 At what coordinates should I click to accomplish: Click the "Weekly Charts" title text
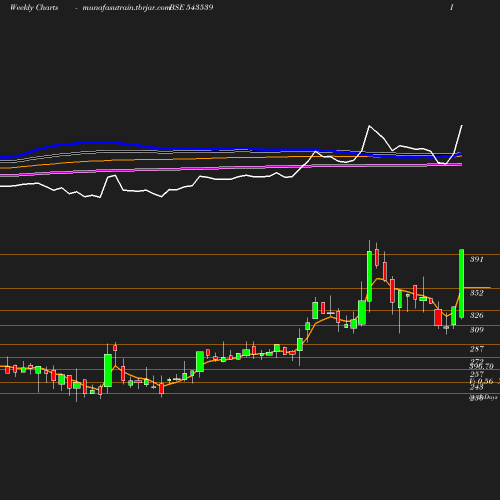pos(34,7)
